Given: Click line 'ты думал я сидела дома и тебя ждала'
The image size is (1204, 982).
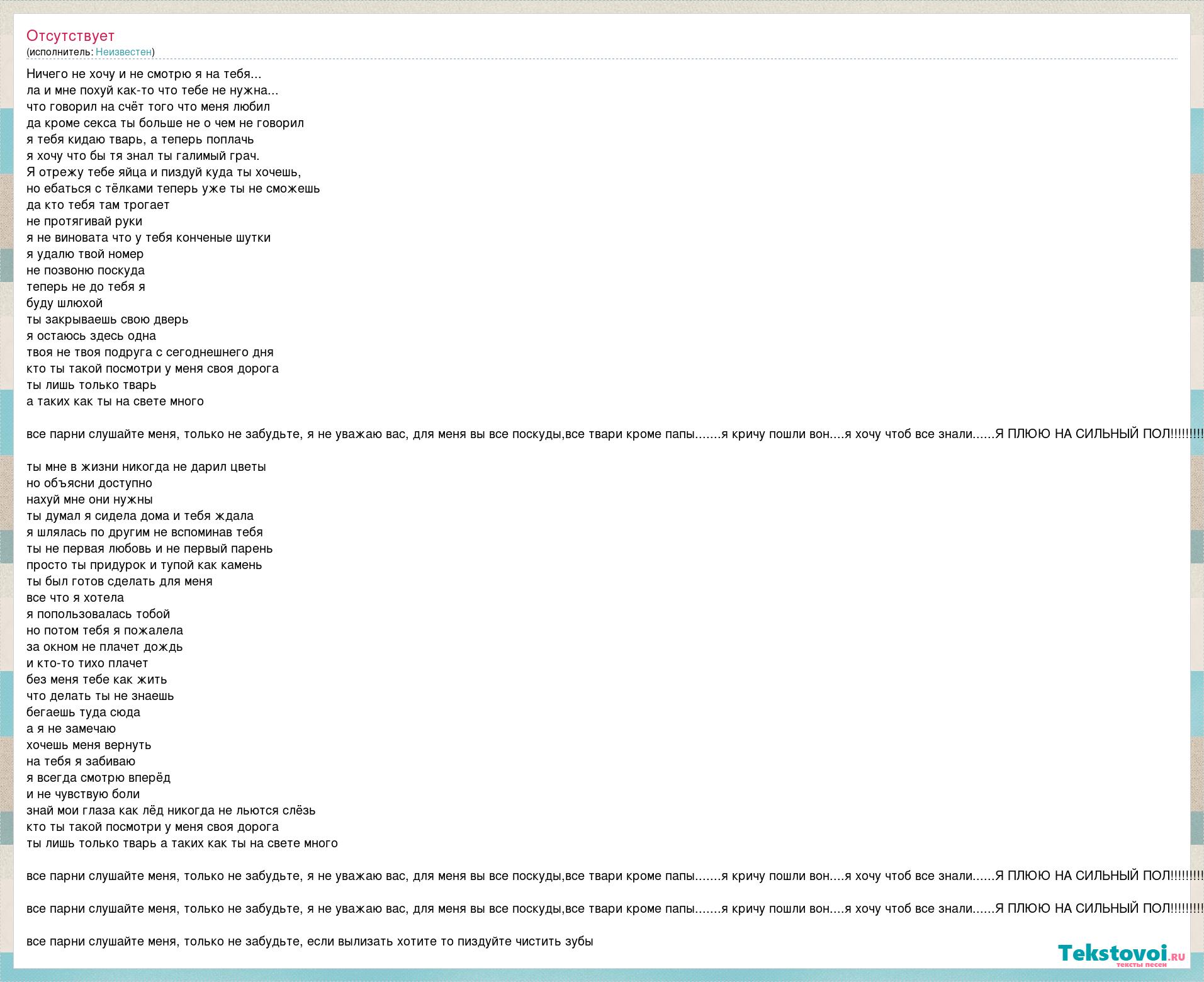Looking at the screenshot, I should [x=140, y=516].
